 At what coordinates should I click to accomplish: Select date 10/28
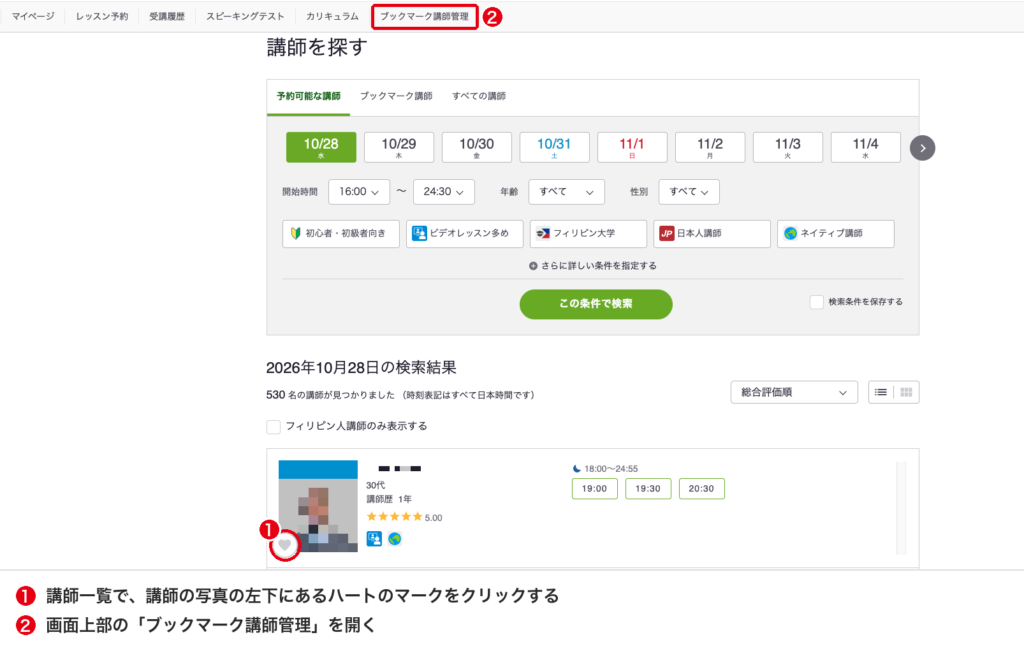pos(321,147)
